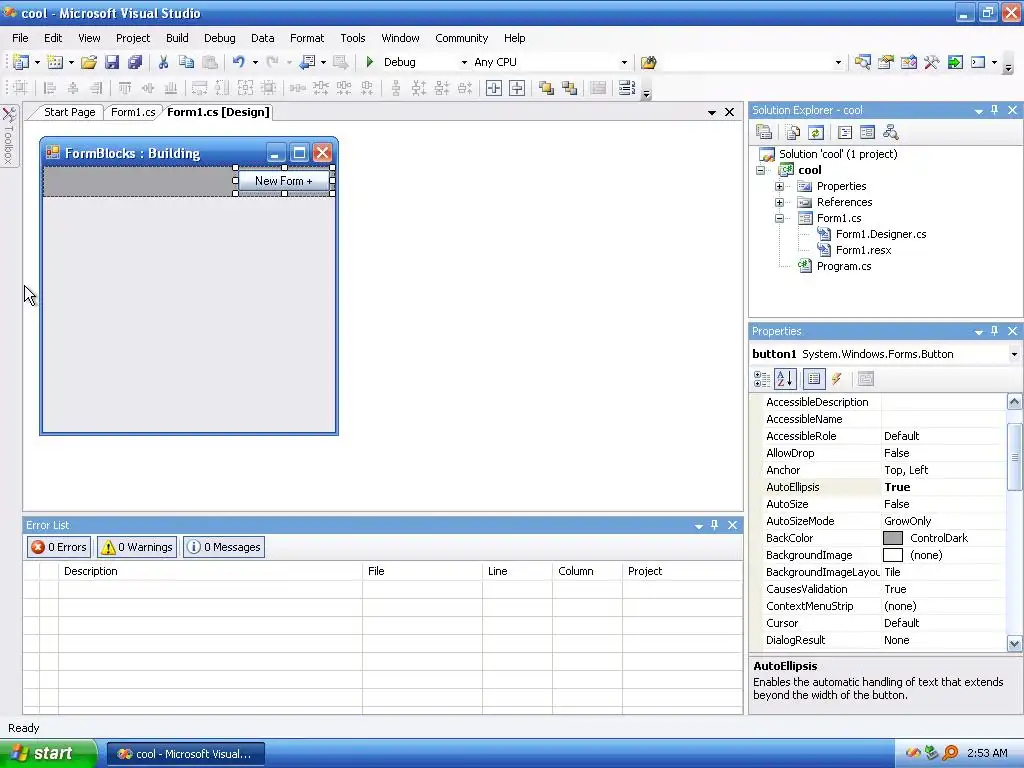Expand the Properties node in solution tree

click(780, 186)
